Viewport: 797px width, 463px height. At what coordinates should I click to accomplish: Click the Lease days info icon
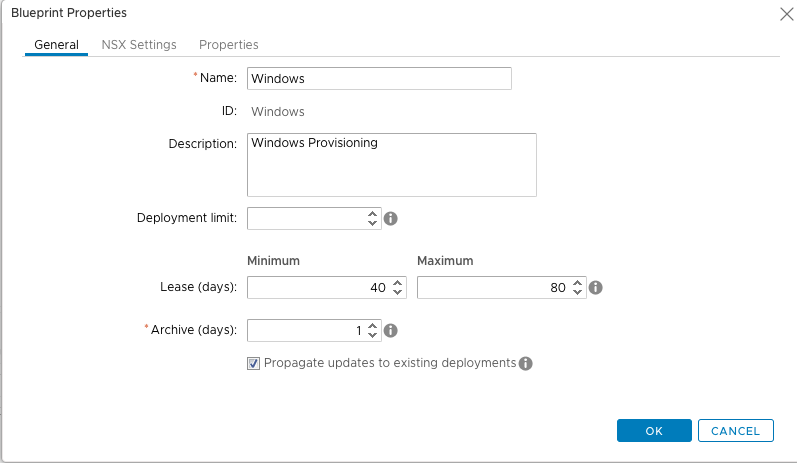click(x=596, y=288)
